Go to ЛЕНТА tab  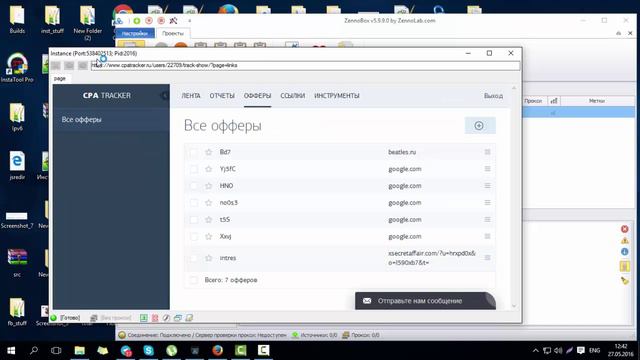[191, 96]
